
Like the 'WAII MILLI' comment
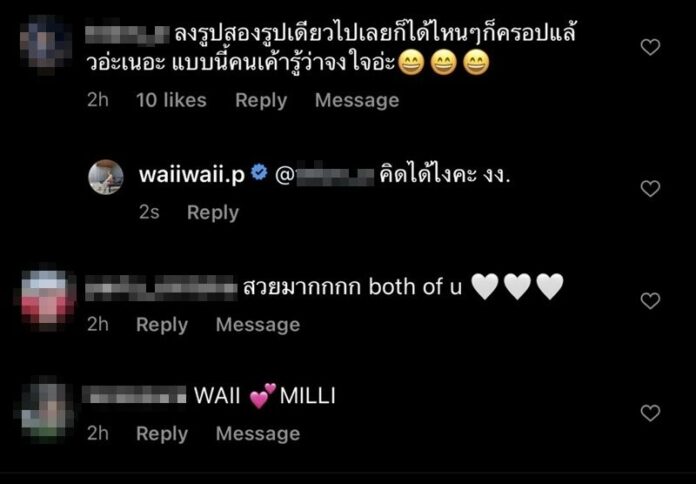pos(650,413)
